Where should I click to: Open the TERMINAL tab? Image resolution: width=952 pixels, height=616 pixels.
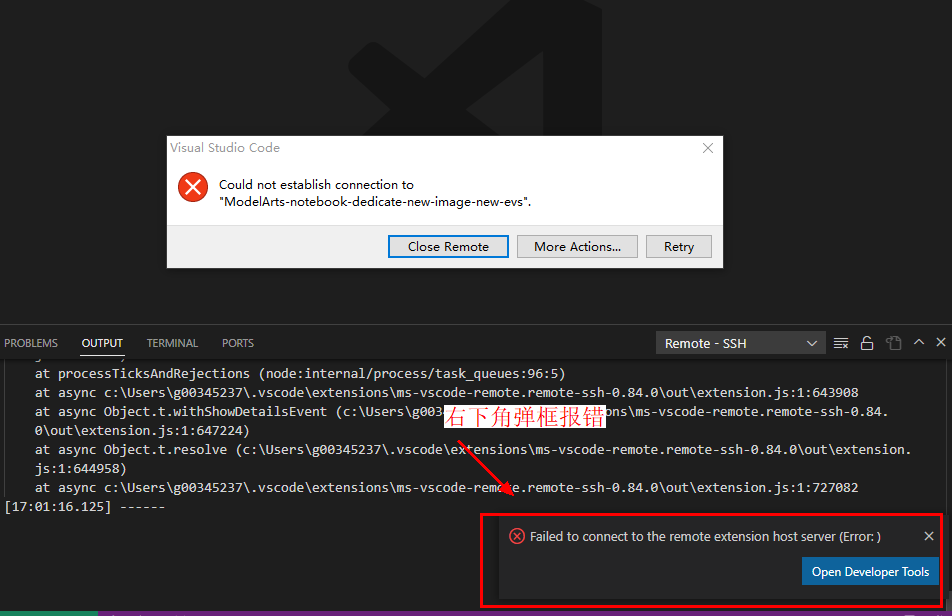click(x=172, y=343)
